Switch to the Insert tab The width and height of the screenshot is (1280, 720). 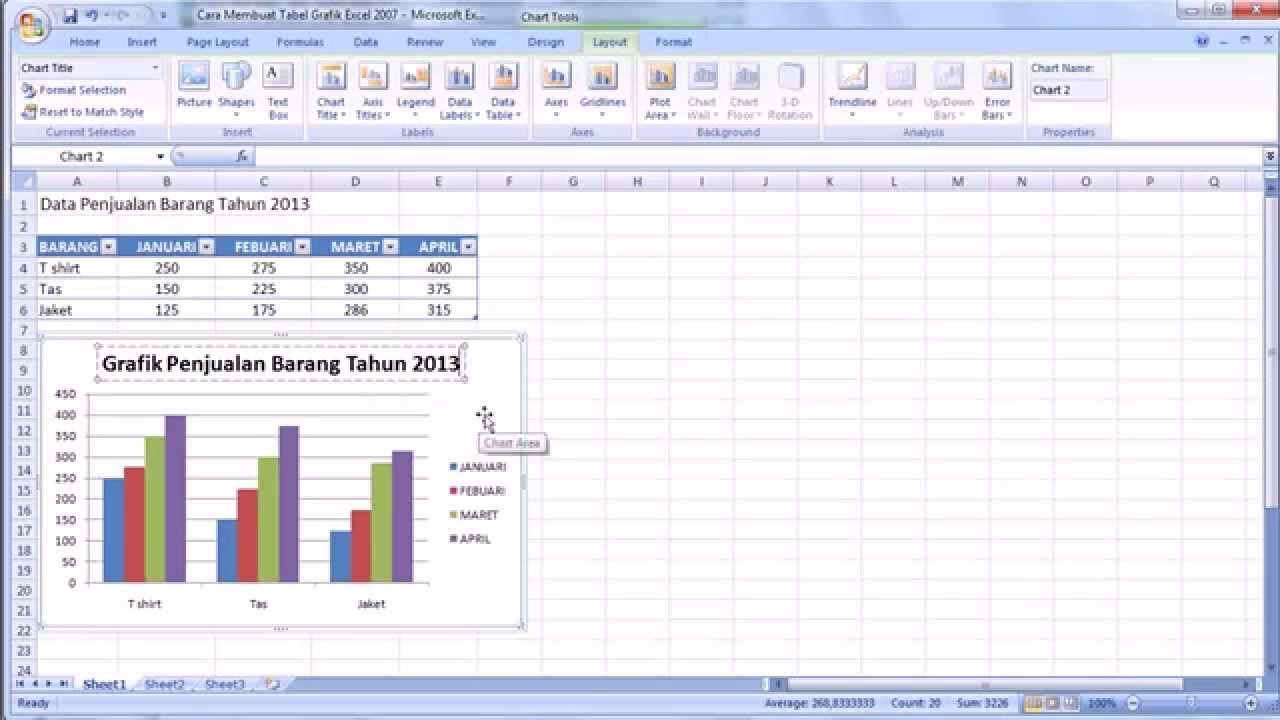point(142,42)
